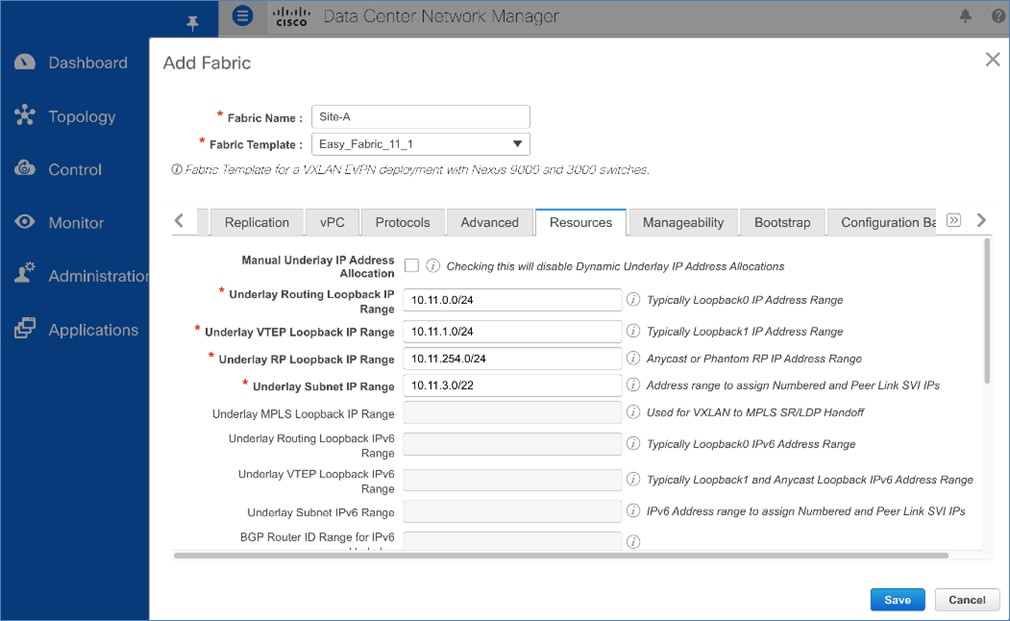Click info icon for Manual Underlay IP Allocation
1010x621 pixels.
[x=433, y=265]
